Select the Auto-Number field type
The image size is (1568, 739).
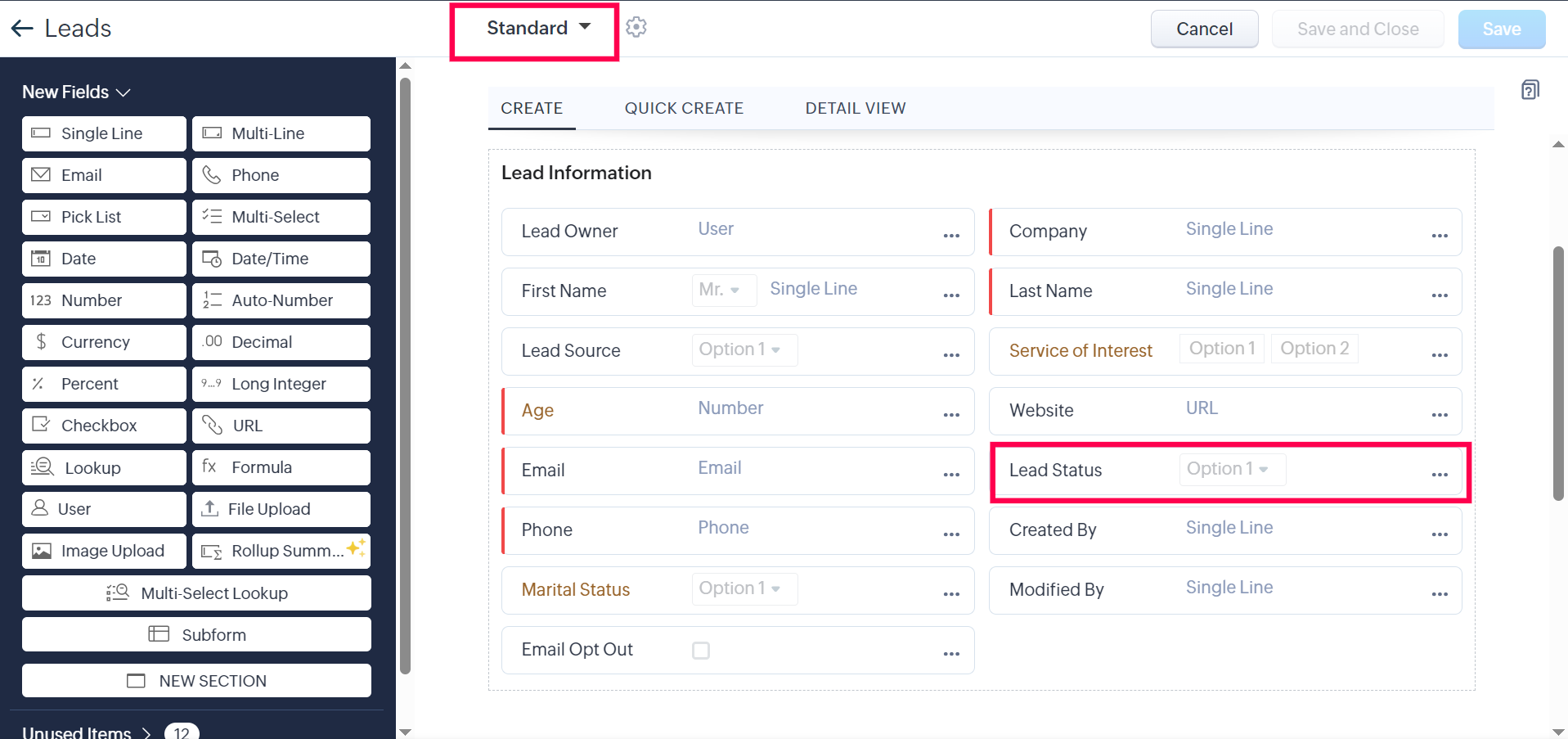click(281, 300)
